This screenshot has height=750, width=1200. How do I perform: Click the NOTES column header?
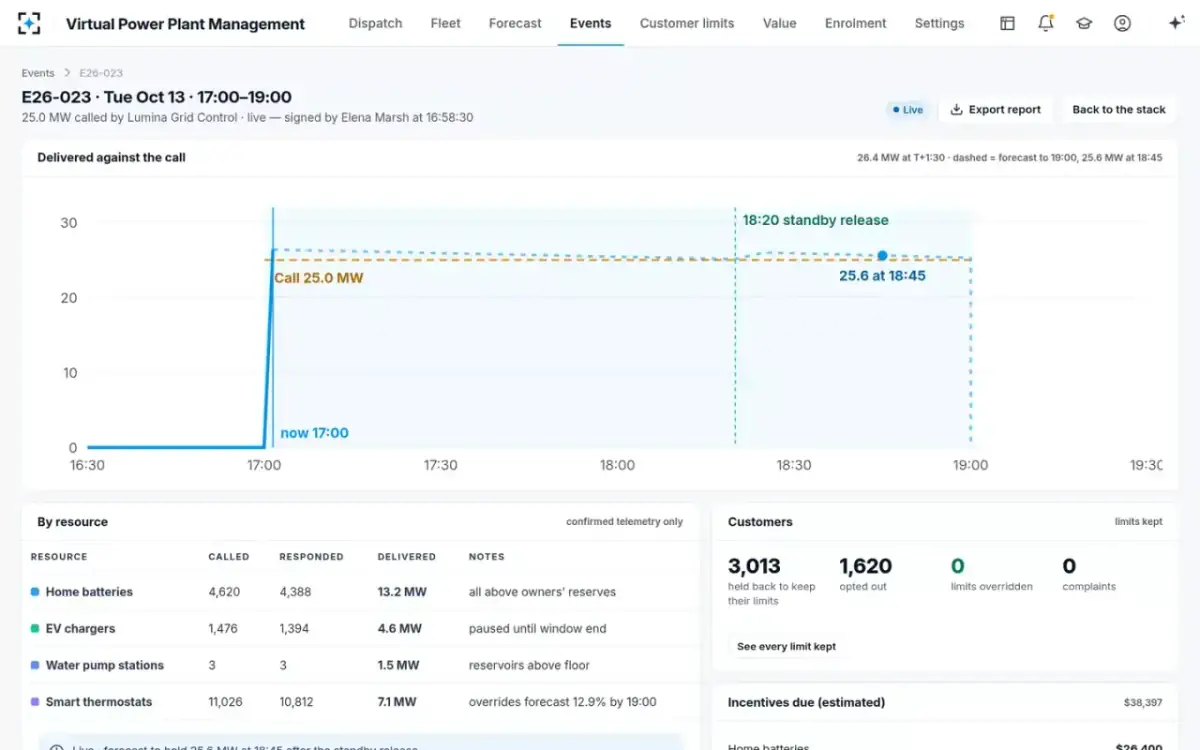tap(487, 557)
